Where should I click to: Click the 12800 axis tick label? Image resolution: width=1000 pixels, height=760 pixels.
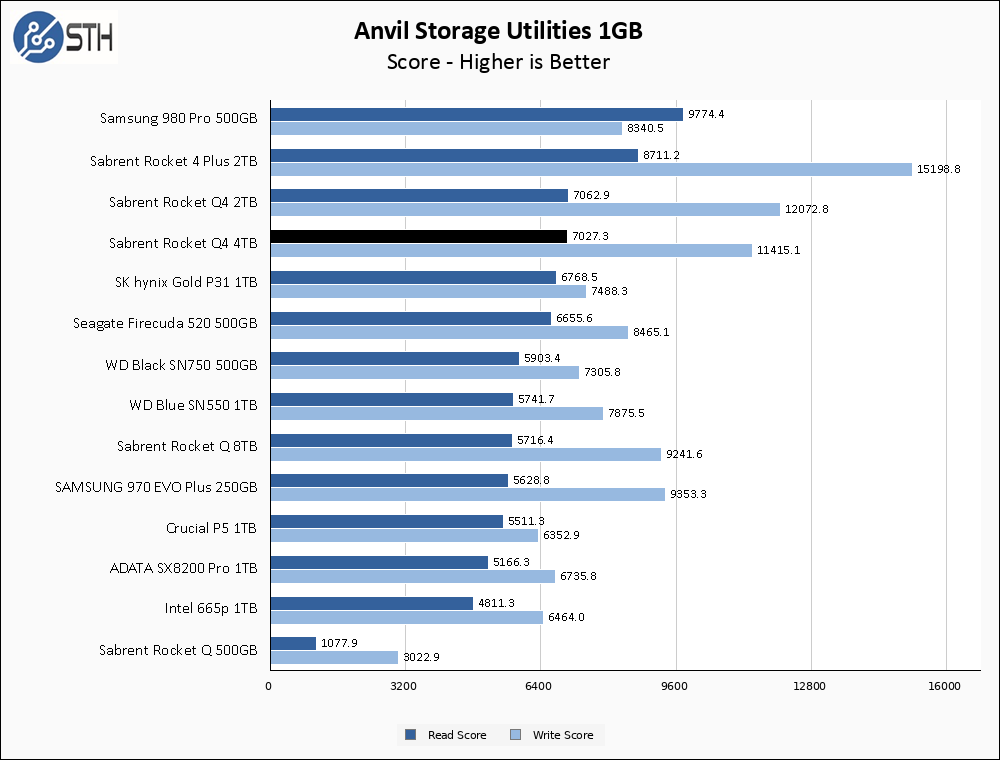click(x=809, y=686)
